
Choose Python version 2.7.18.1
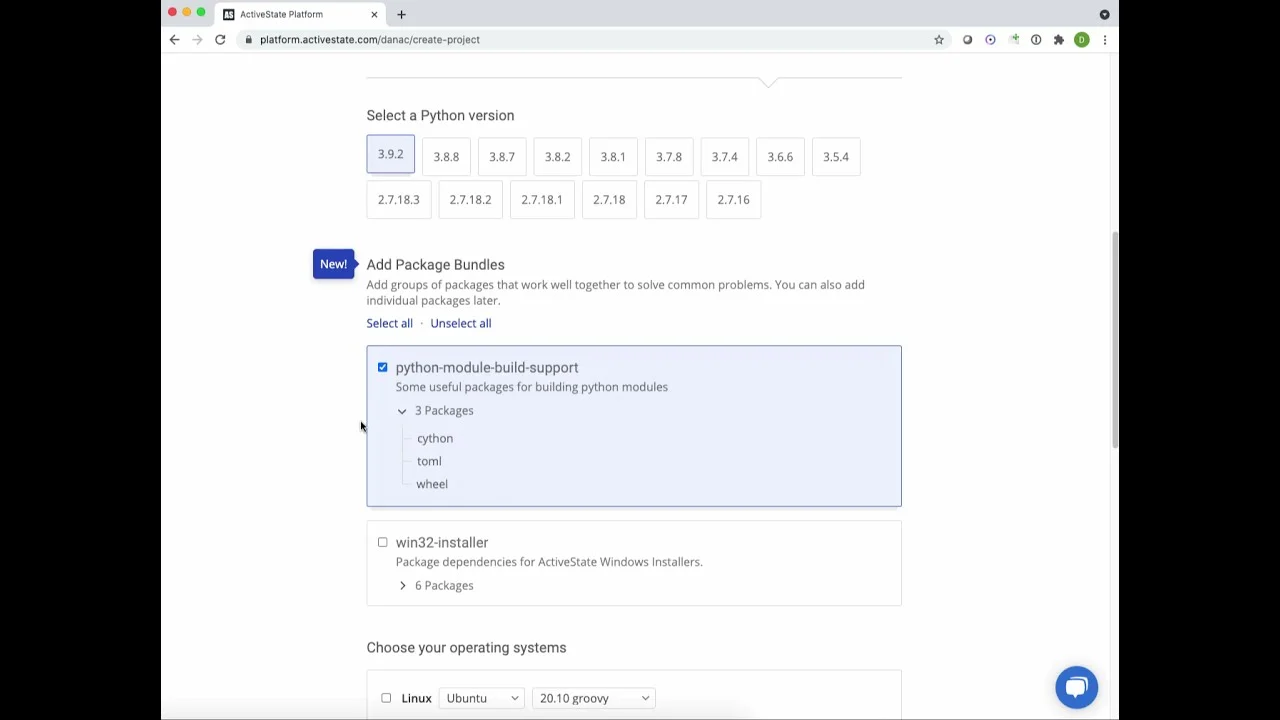[x=542, y=200]
